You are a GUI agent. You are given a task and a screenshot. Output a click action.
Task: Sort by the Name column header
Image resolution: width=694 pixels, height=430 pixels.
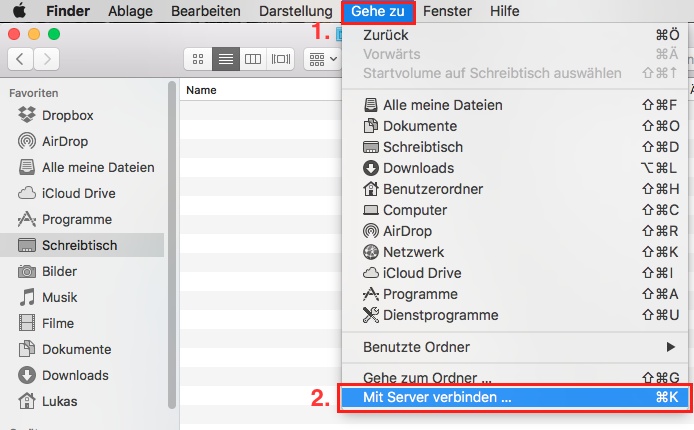(x=201, y=90)
